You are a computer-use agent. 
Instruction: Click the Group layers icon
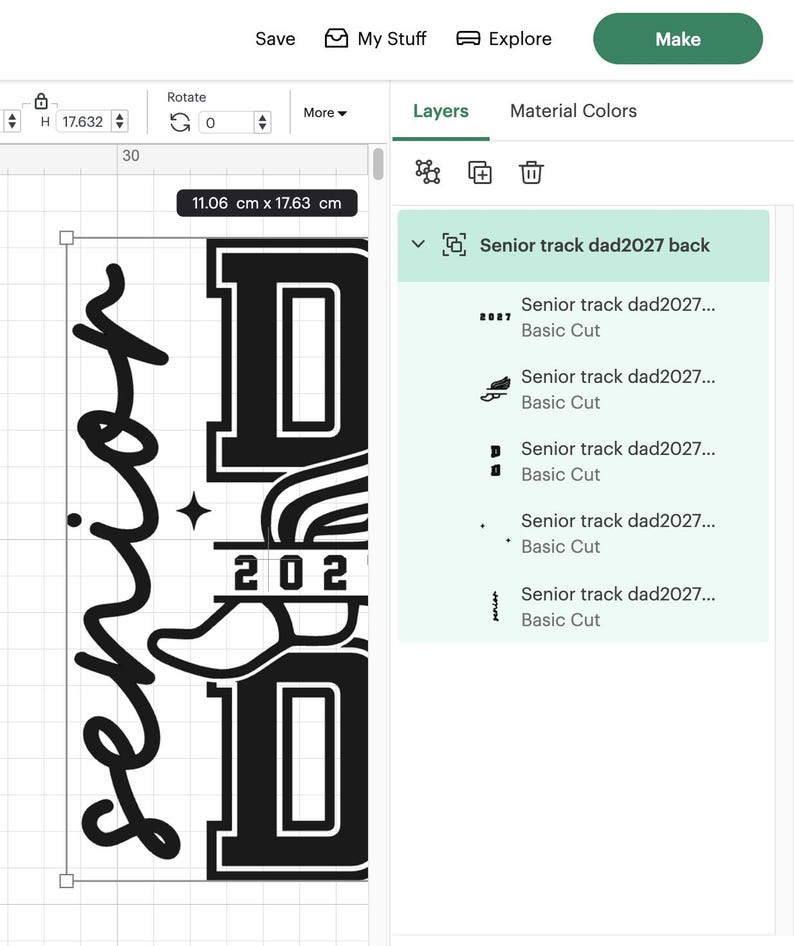click(428, 172)
